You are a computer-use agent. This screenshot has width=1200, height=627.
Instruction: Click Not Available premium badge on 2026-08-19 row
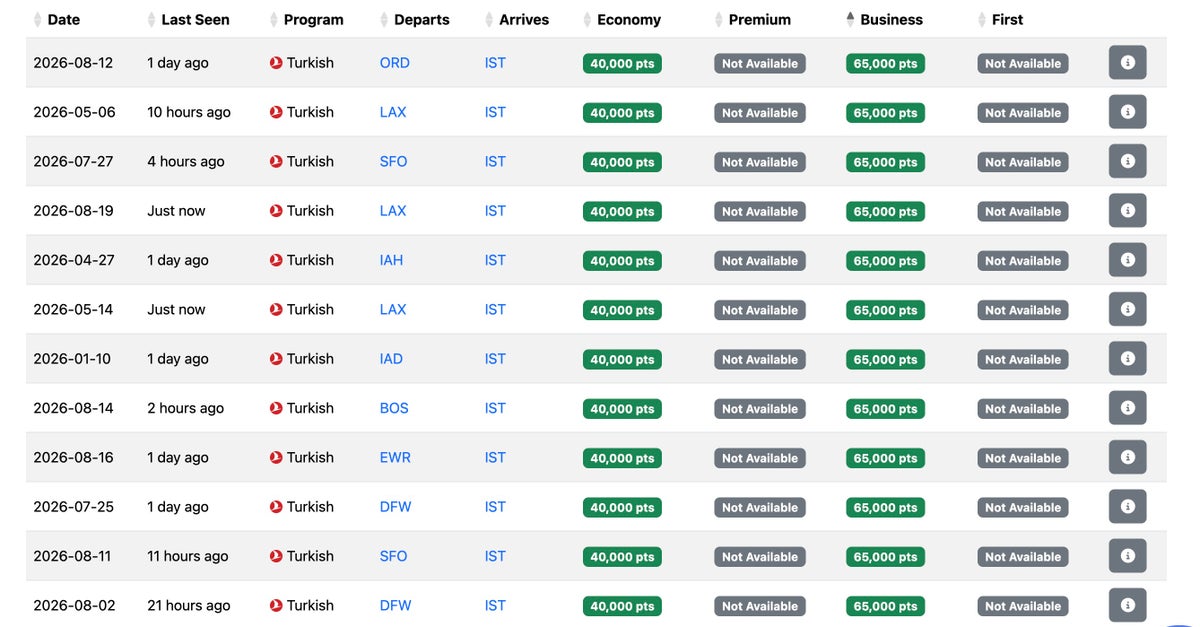(759, 211)
